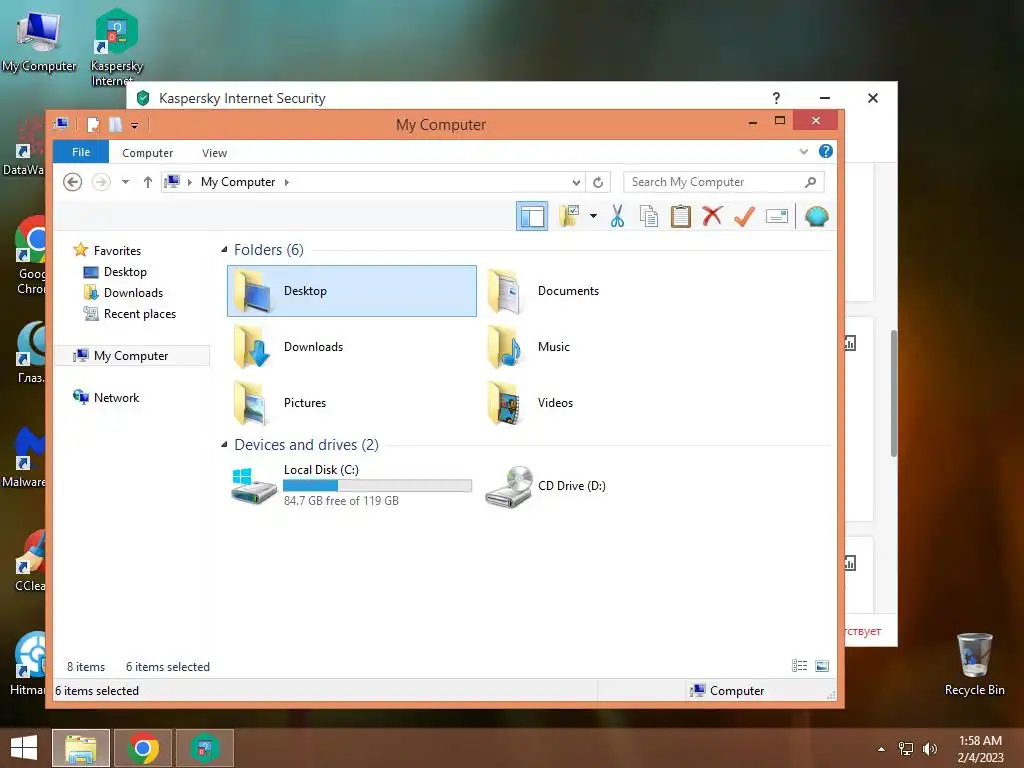This screenshot has width=1024, height=768.
Task: Switch to large icons view icon
Action: 822,665
